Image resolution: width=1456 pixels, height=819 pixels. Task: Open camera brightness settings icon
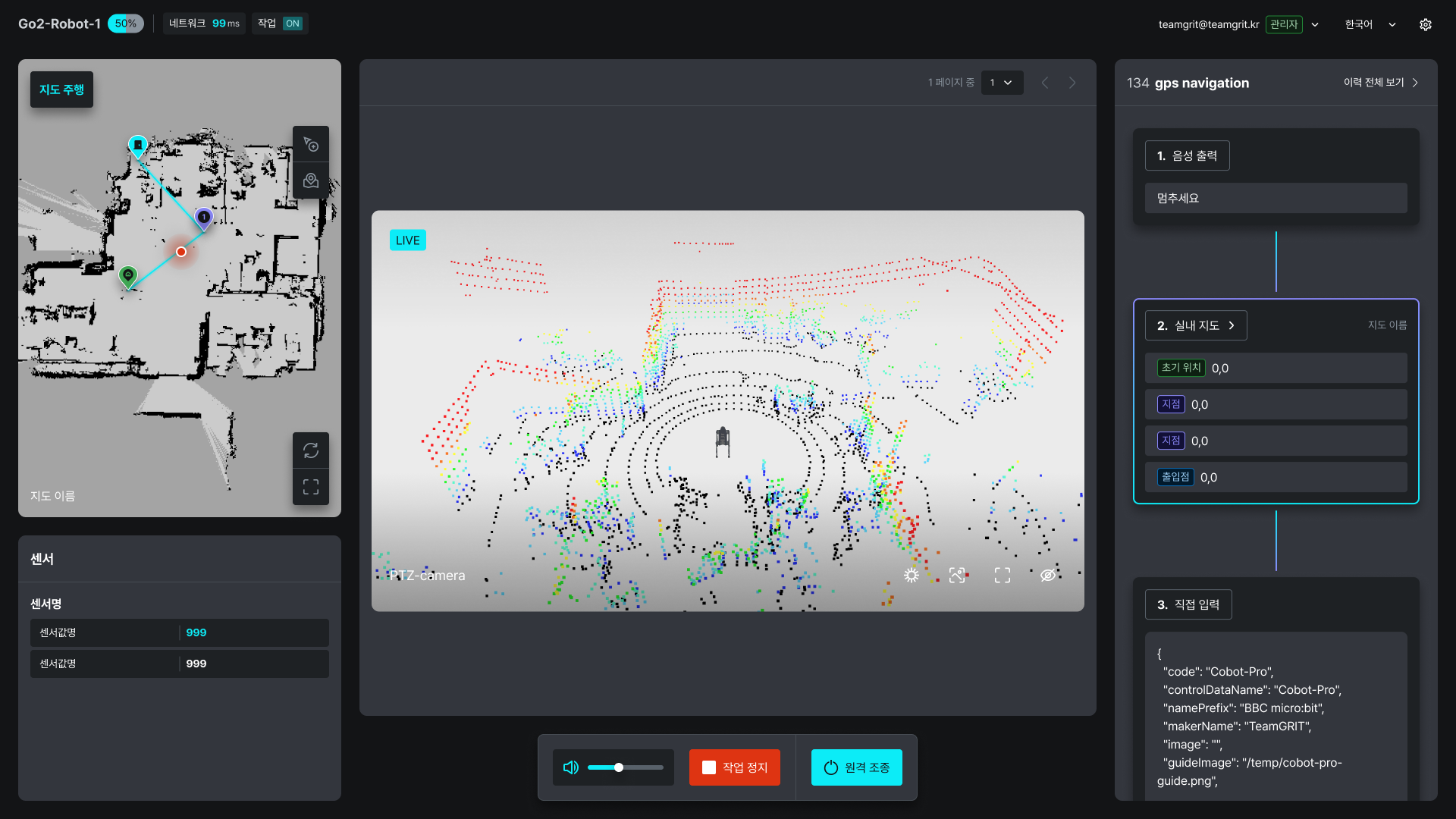click(x=912, y=576)
